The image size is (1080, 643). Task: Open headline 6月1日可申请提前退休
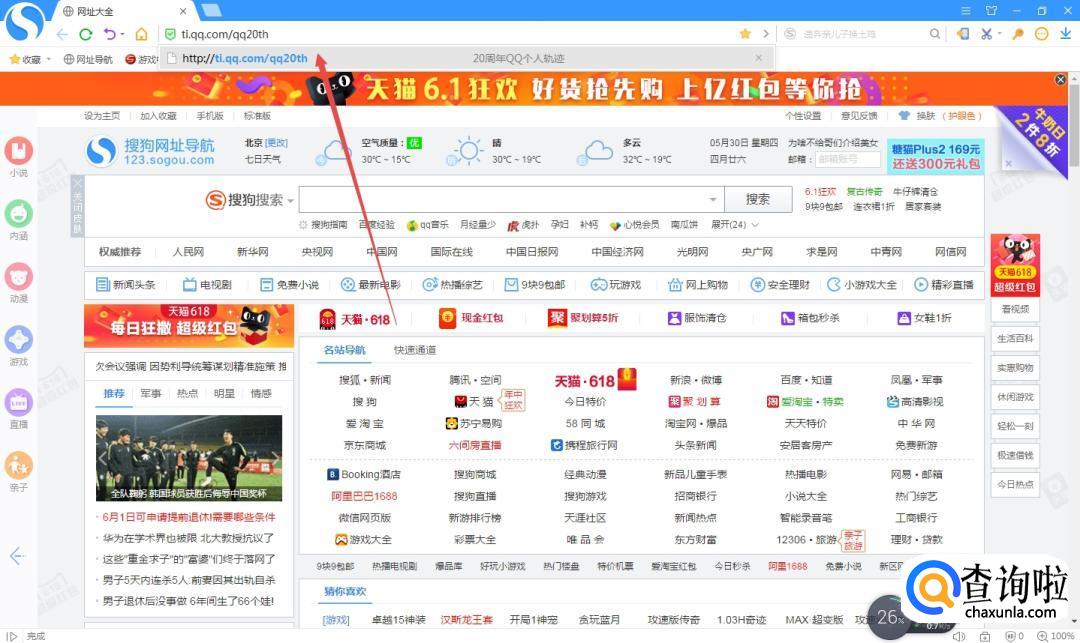(189, 517)
